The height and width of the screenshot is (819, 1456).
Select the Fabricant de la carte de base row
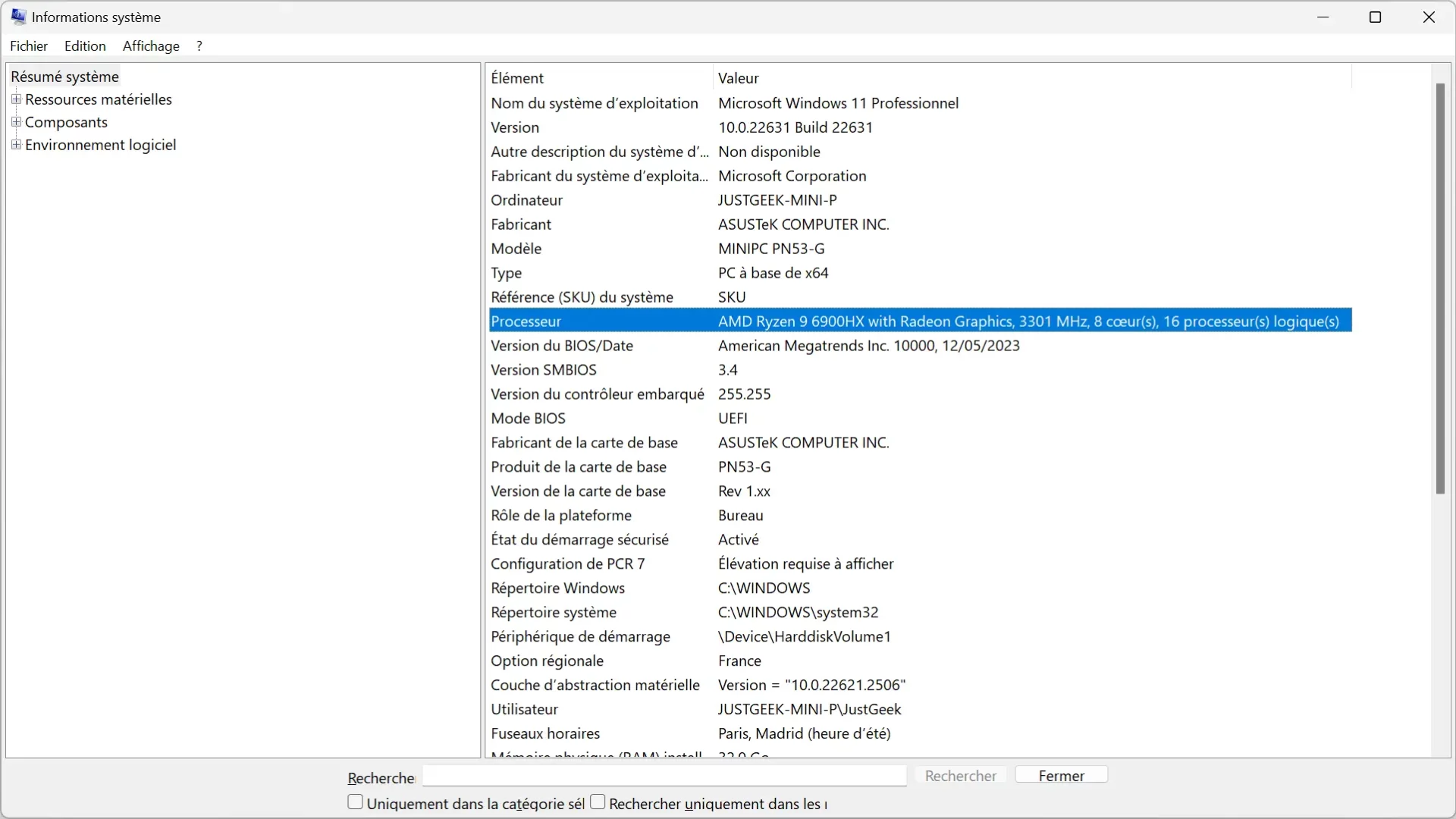coord(921,443)
